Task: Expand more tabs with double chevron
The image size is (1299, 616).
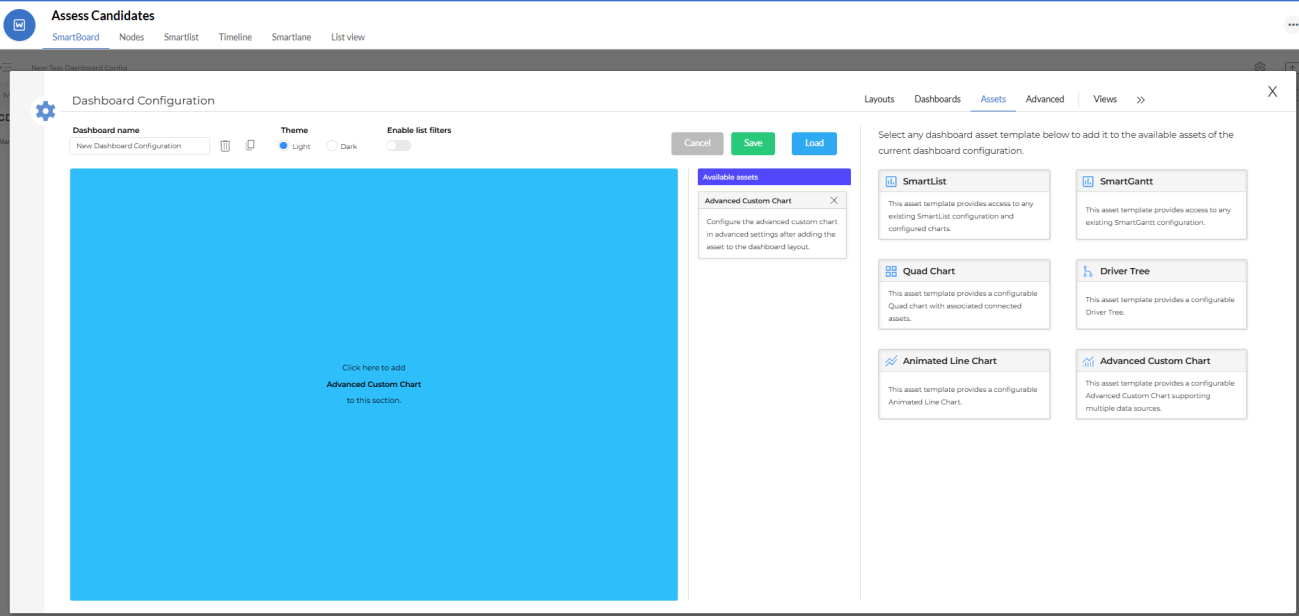Action: (1141, 100)
